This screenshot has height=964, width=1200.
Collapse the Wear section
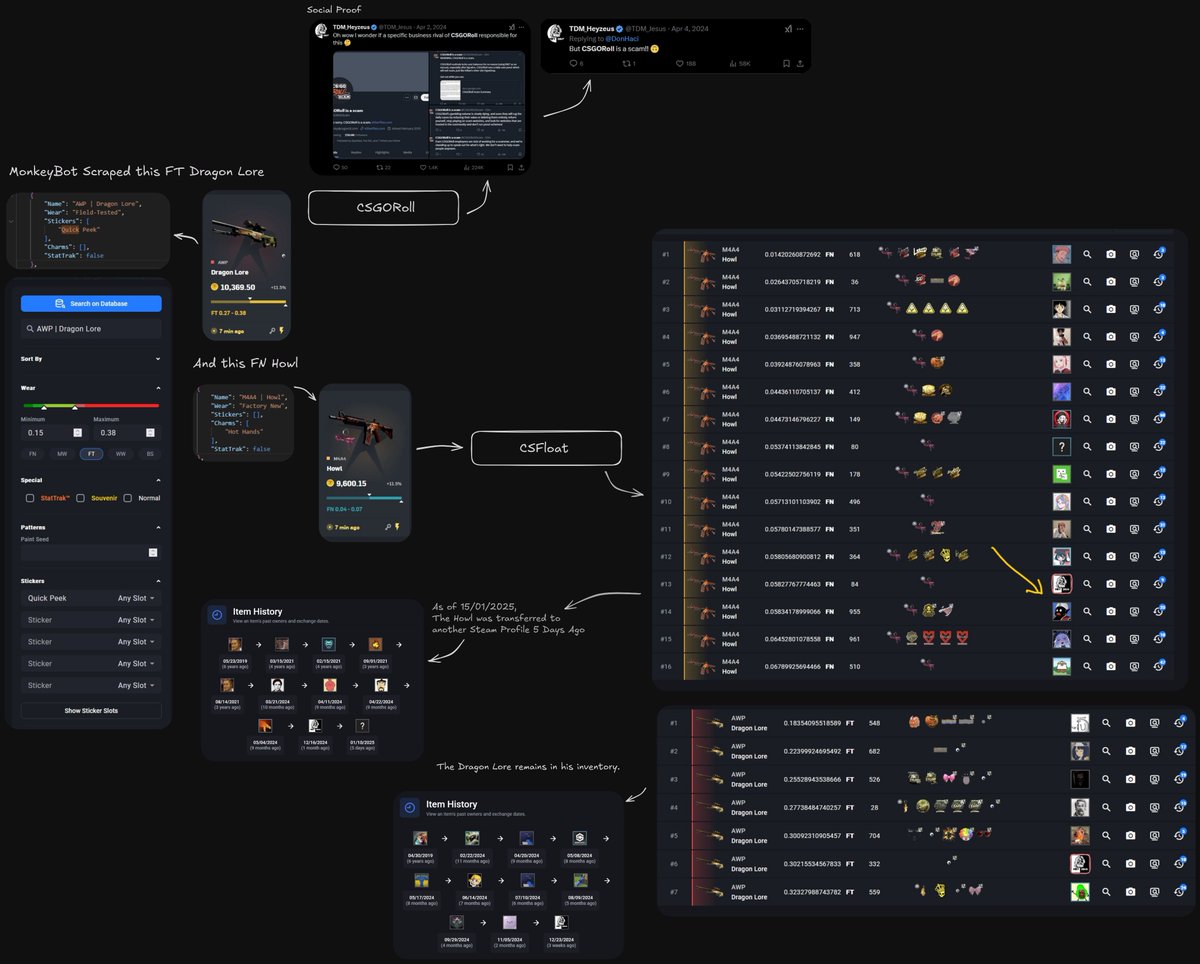[157, 388]
